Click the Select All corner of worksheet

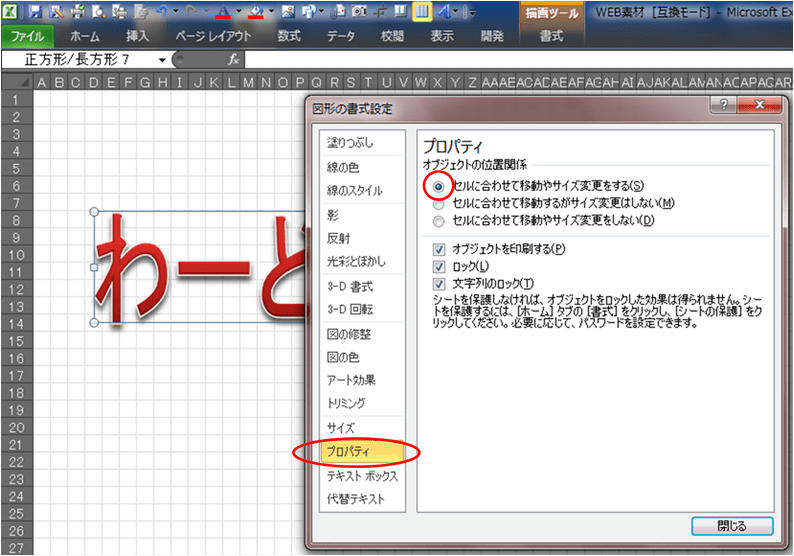pos(17,82)
